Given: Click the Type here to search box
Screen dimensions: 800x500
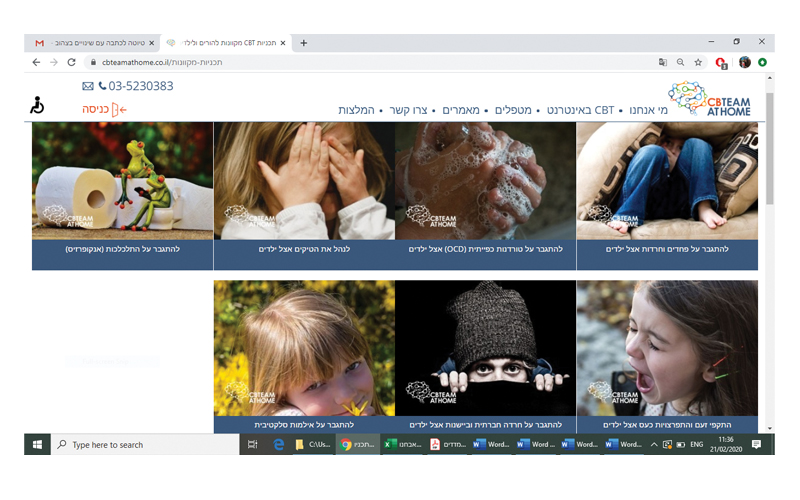Looking at the screenshot, I should coord(145,444).
